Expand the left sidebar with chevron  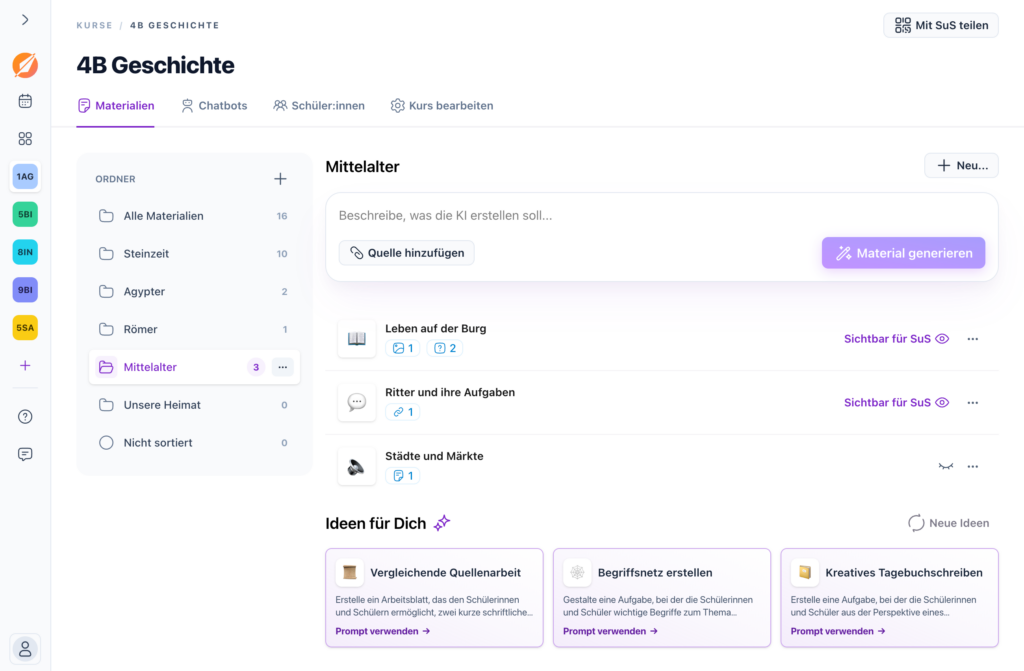pos(25,20)
